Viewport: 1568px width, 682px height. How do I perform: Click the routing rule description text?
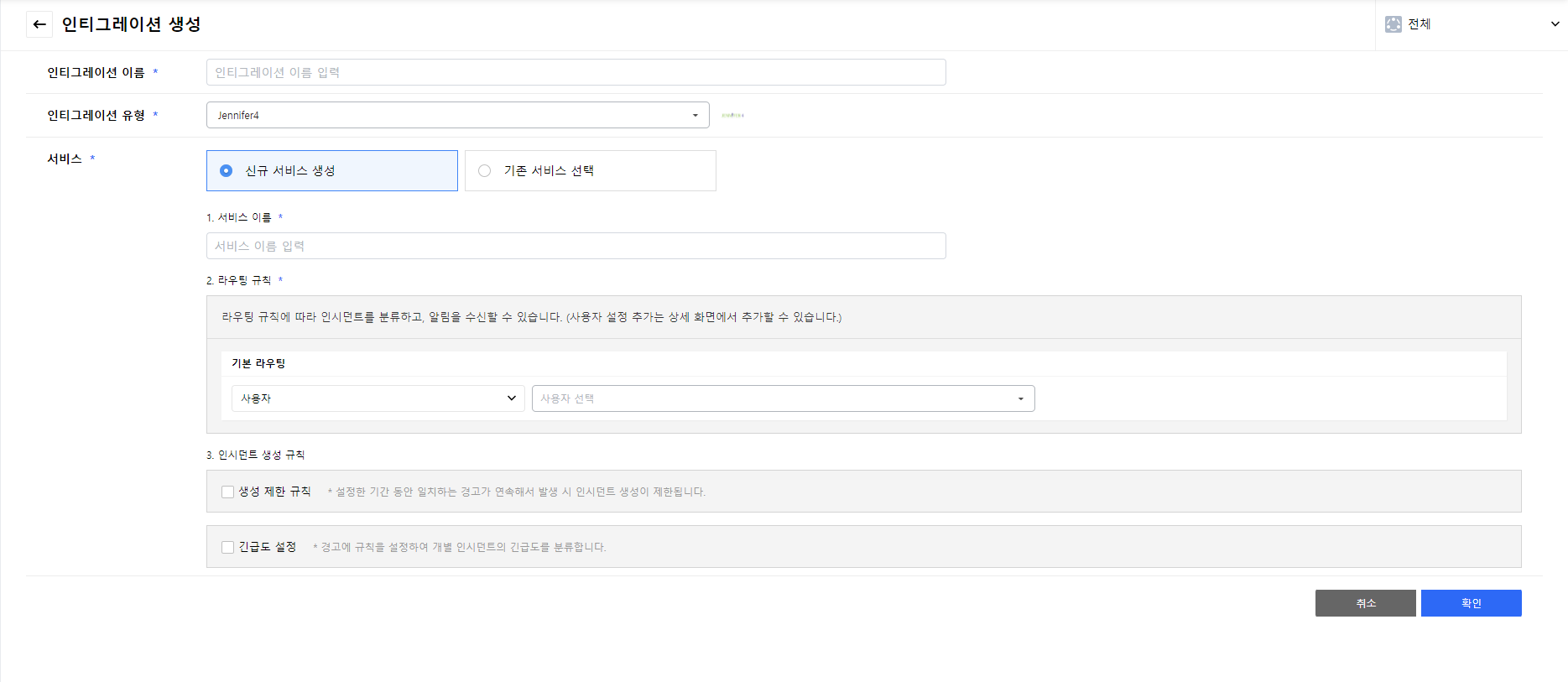[x=531, y=317]
